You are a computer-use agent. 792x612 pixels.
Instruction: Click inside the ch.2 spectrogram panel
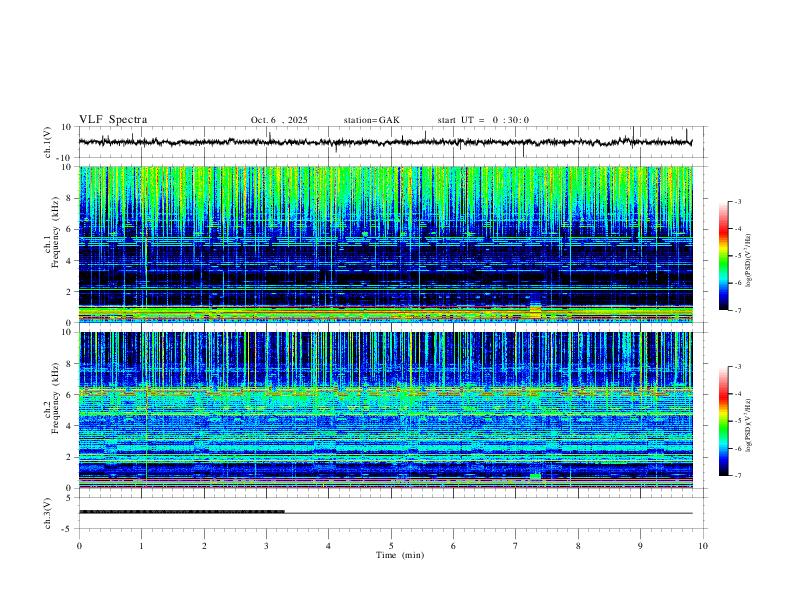(386, 410)
